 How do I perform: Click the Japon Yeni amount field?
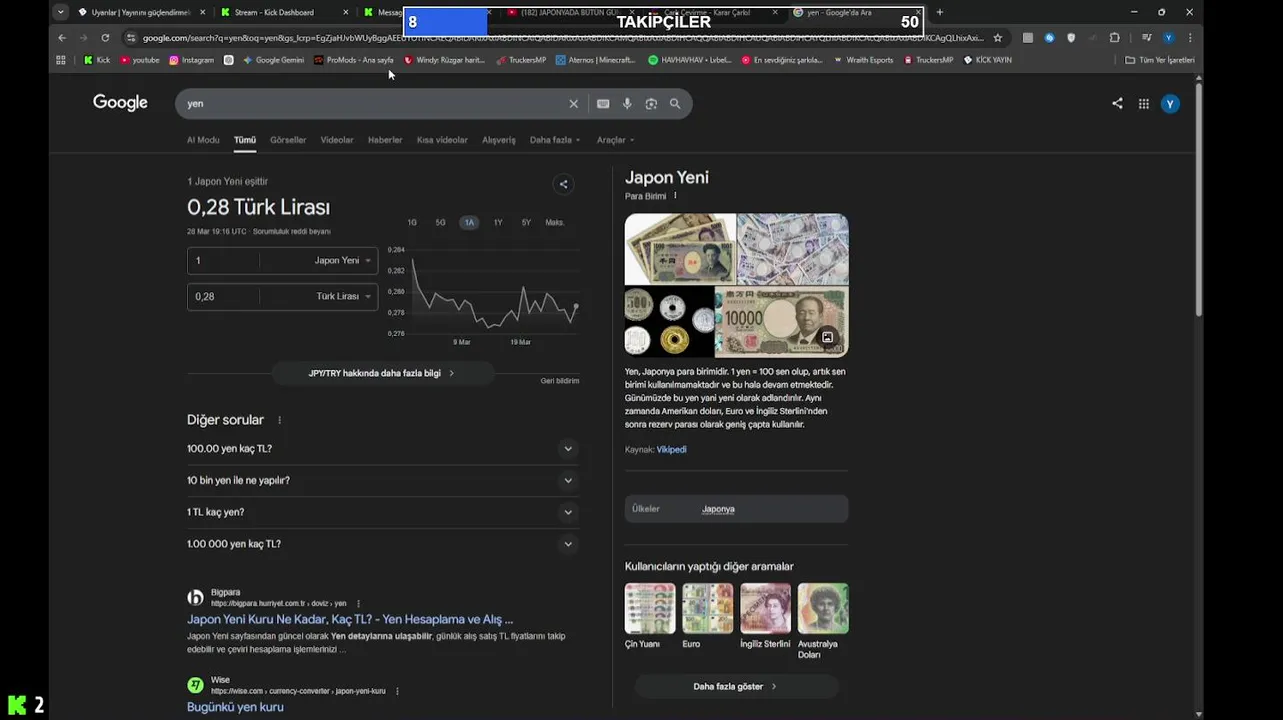pyautogui.click(x=222, y=260)
